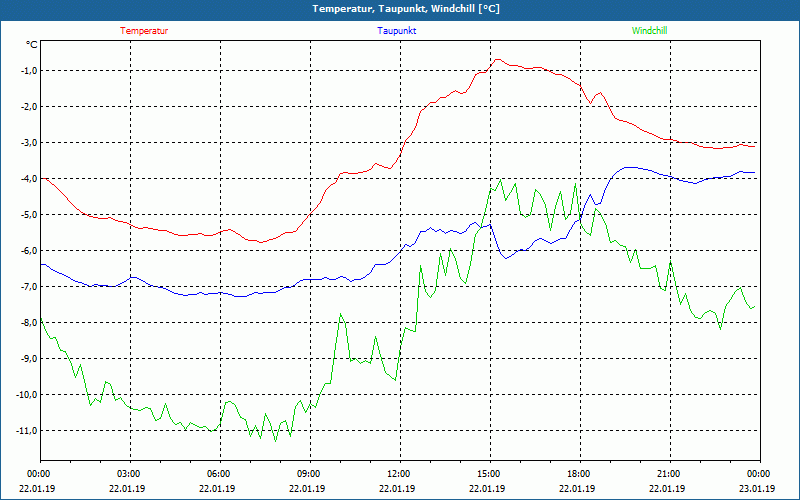Click the -7,0 y-axis value
Screen dimensions: 800x500
[29, 287]
